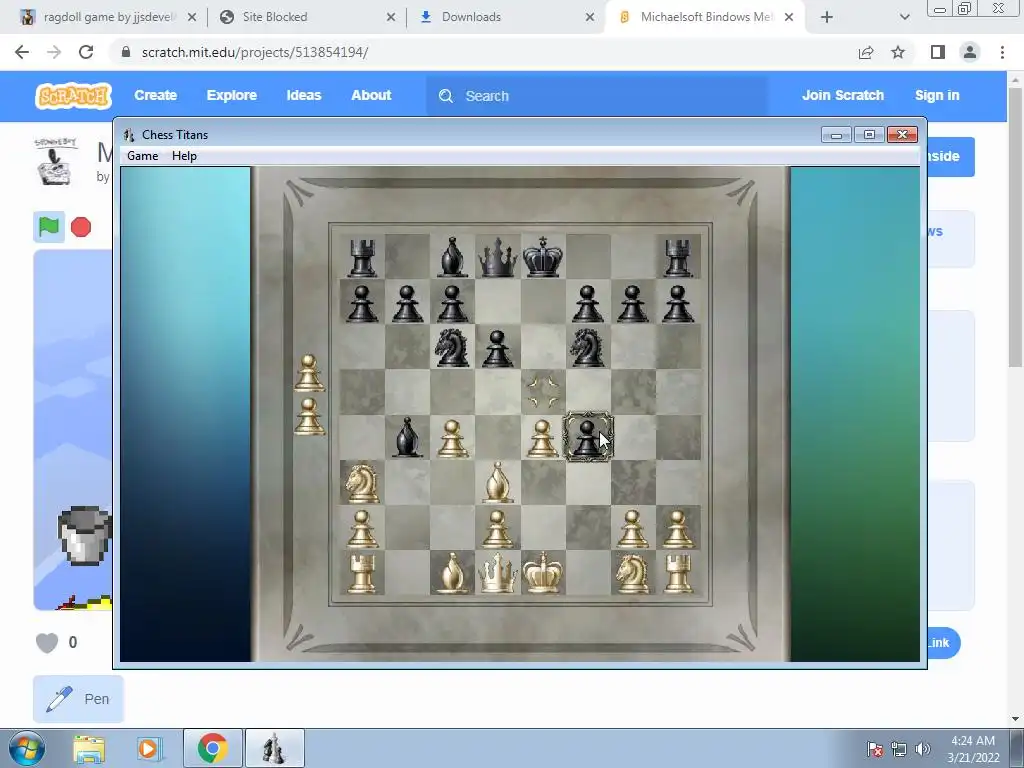Open the Windows Start button

coord(25,748)
